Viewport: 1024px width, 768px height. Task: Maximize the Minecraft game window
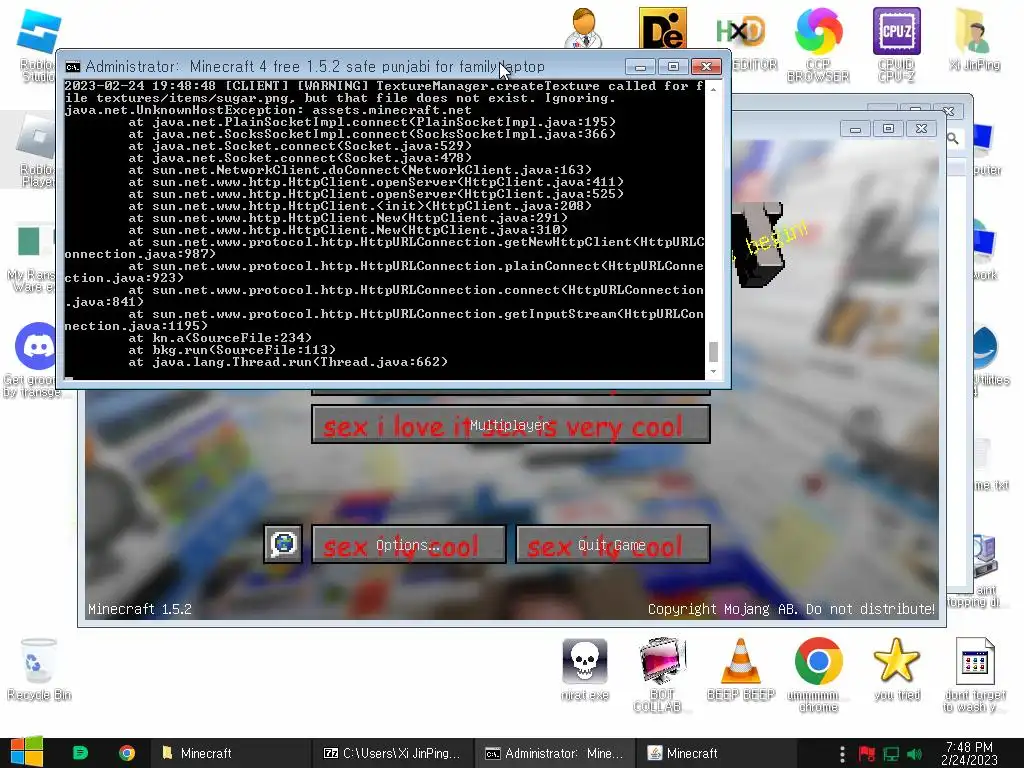pos(888,129)
